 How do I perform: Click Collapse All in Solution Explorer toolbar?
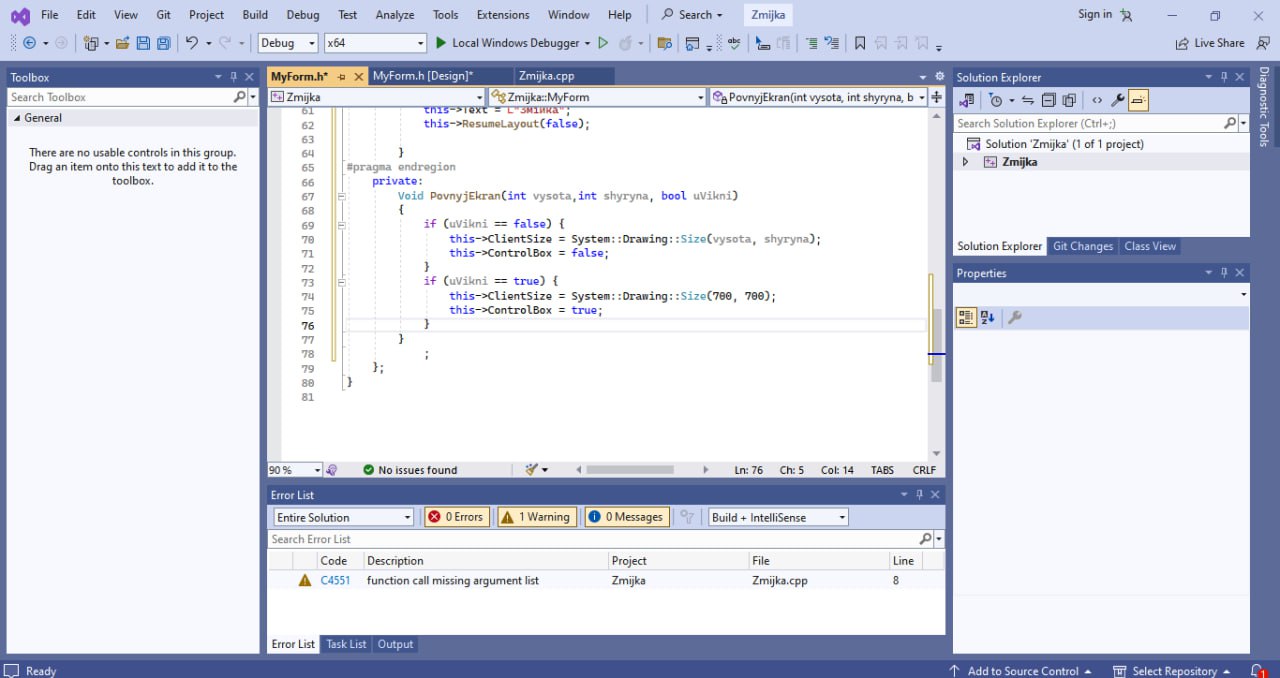pyautogui.click(x=1048, y=100)
